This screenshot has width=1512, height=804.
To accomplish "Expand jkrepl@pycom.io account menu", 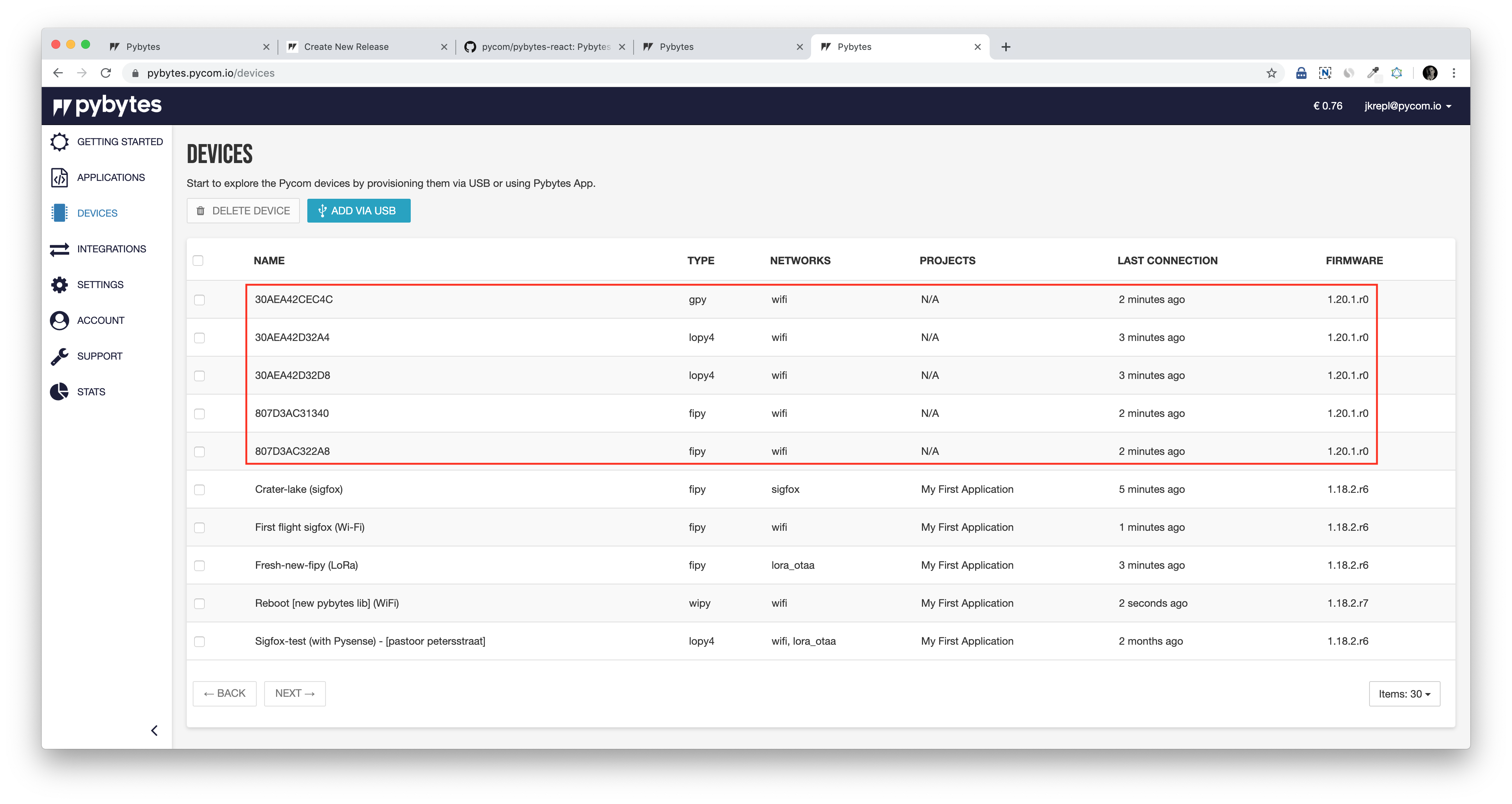I will (1407, 106).
